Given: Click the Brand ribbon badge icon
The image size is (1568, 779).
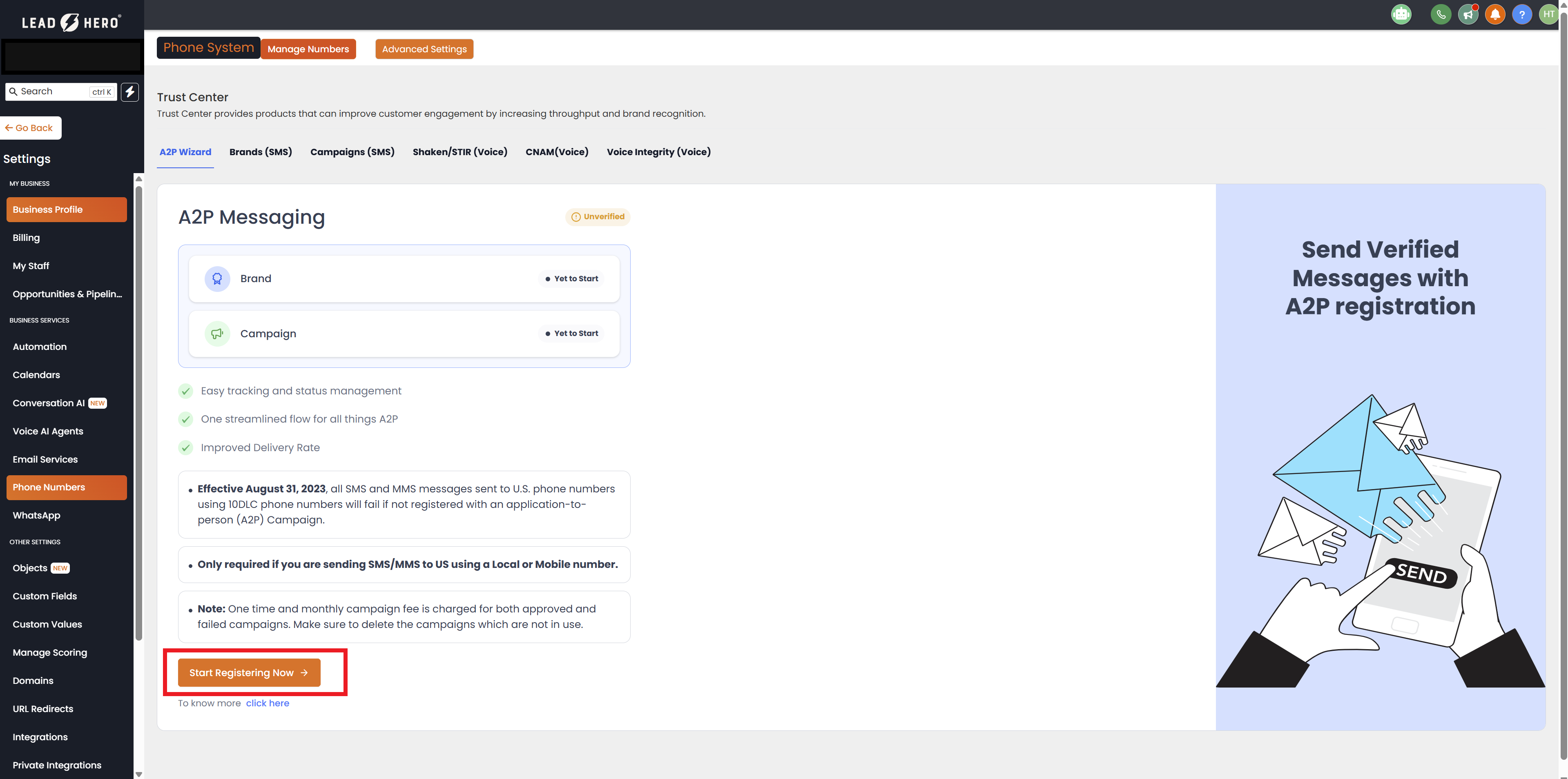Looking at the screenshot, I should tap(217, 279).
